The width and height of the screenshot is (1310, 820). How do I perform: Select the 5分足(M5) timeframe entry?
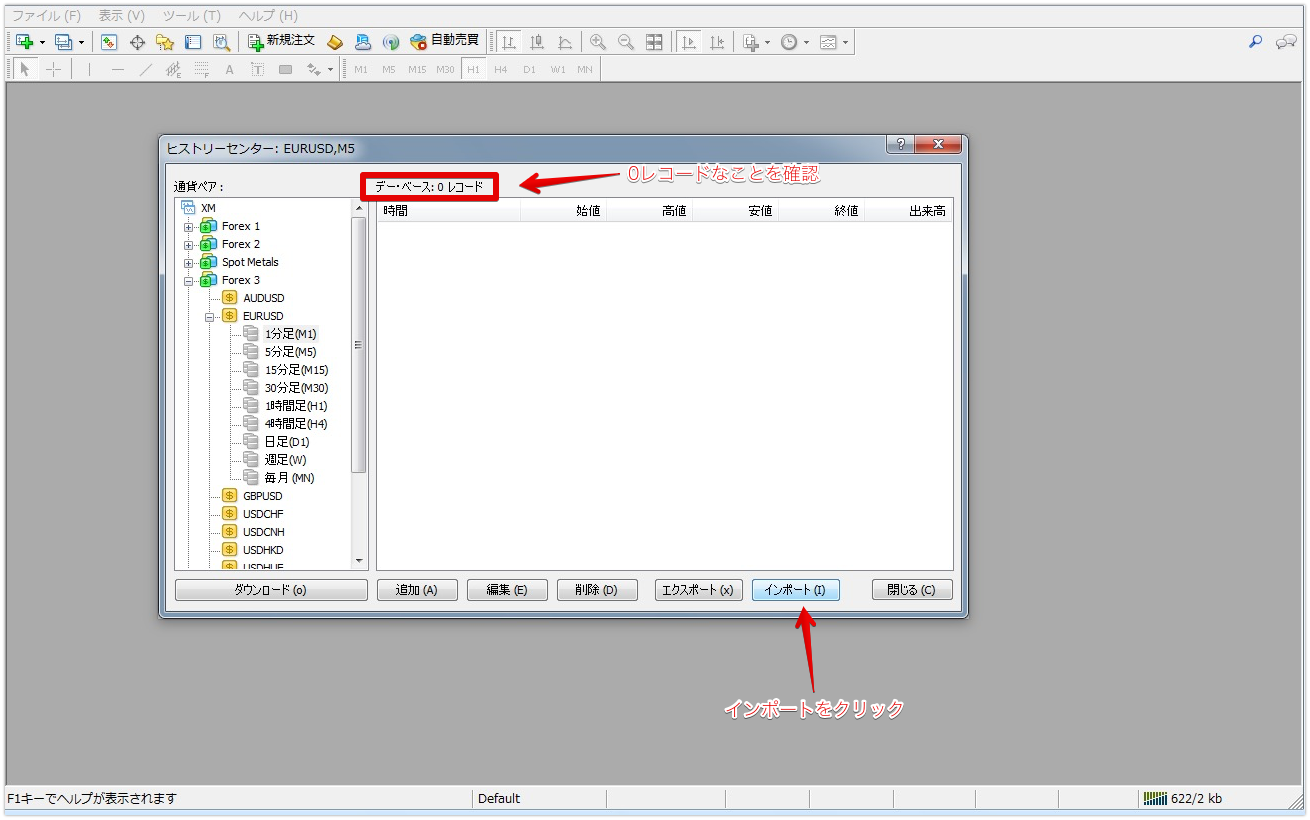point(289,351)
